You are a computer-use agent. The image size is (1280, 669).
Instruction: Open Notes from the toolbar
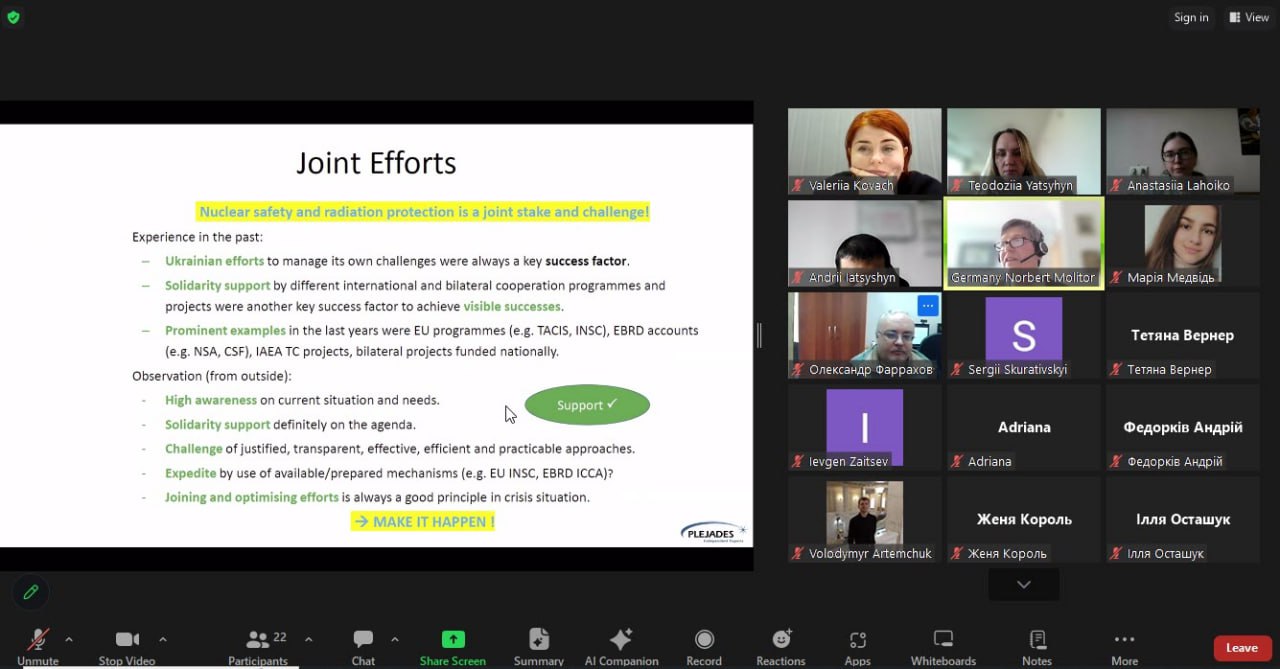[x=1037, y=640]
